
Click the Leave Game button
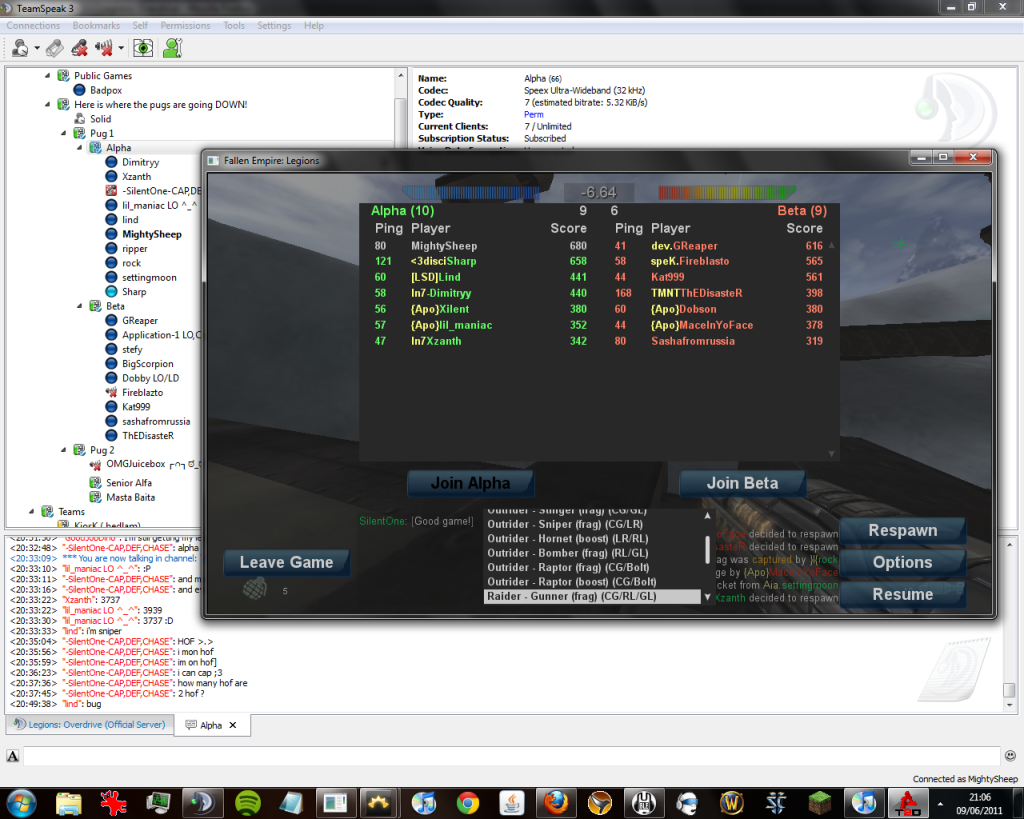pos(286,562)
